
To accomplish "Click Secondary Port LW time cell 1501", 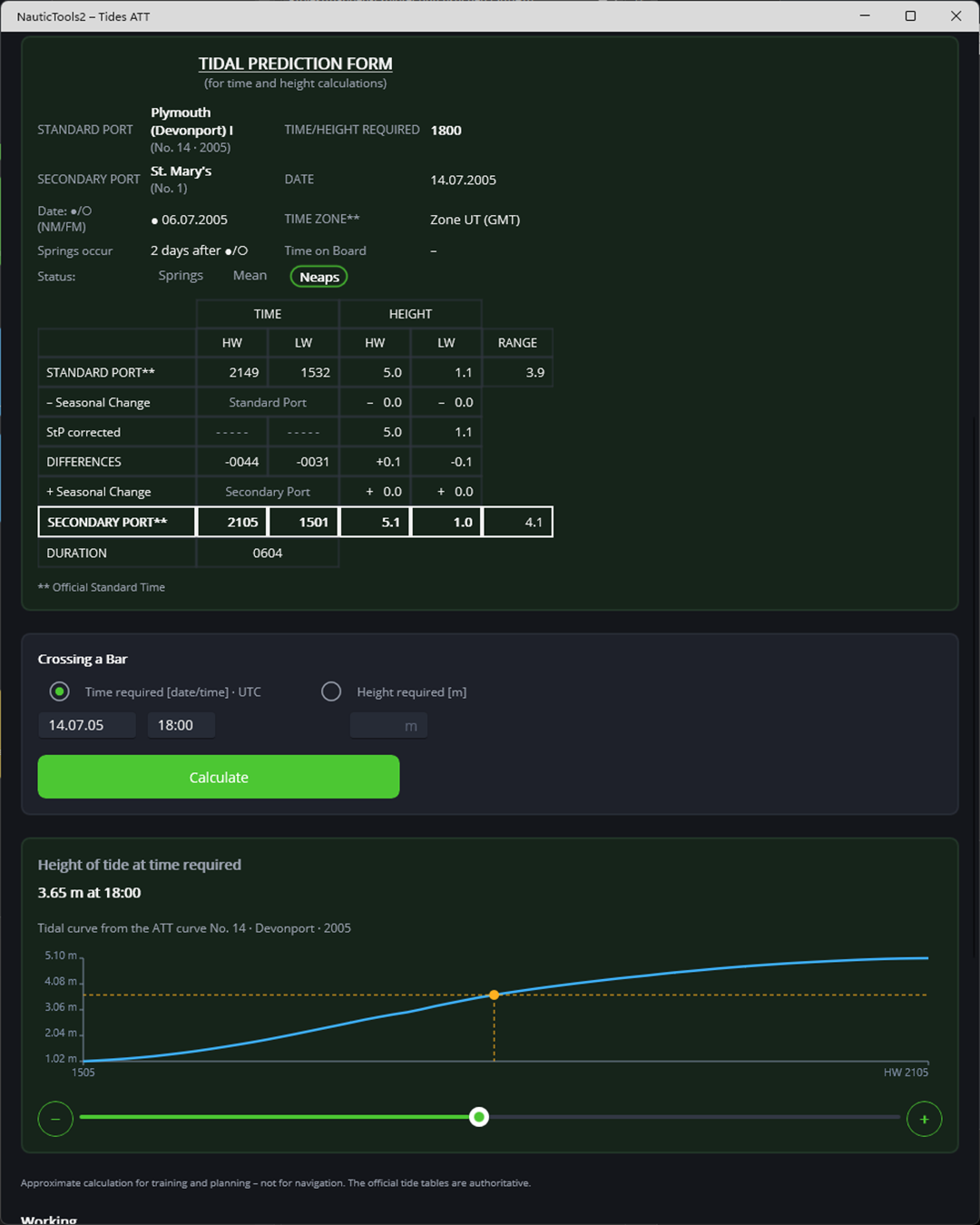I will 303,522.
